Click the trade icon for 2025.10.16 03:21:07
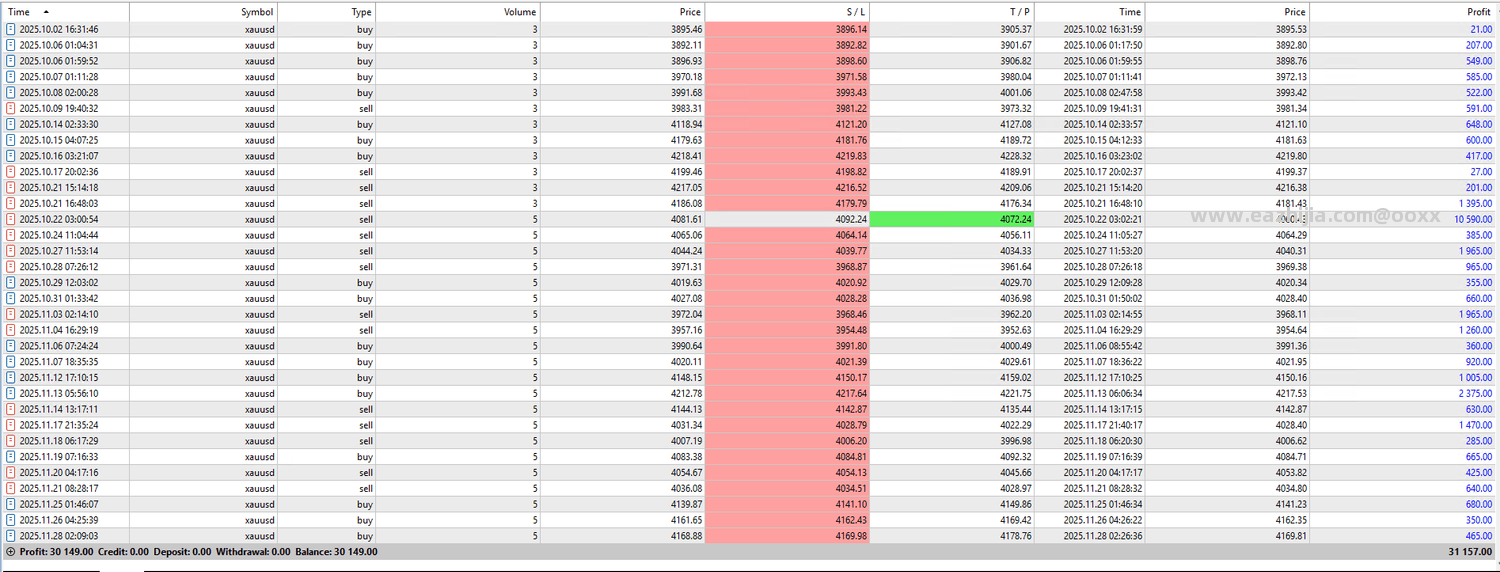This screenshot has height=572, width=1500. click(x=11, y=156)
